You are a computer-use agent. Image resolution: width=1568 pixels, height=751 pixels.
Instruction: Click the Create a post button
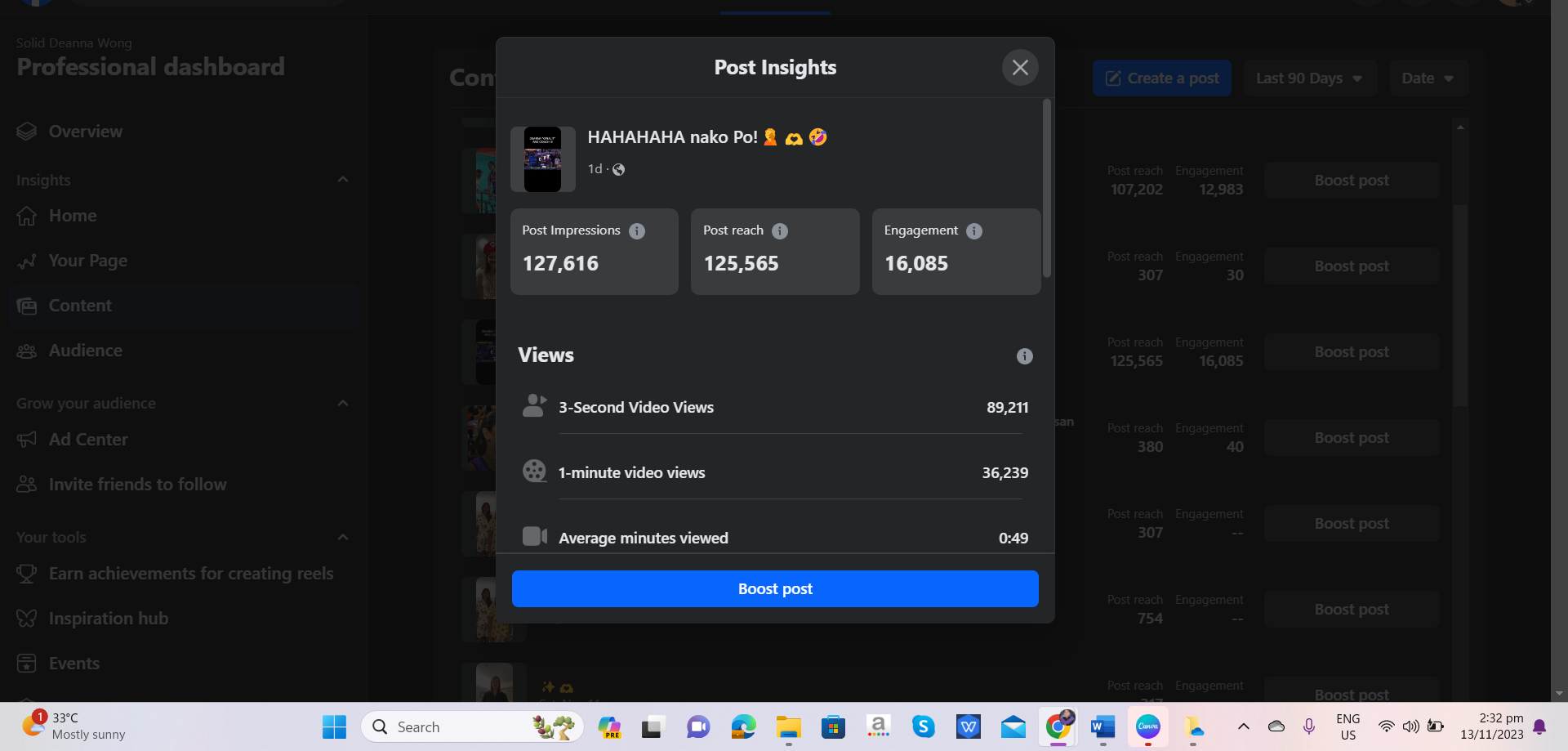pos(1162,78)
